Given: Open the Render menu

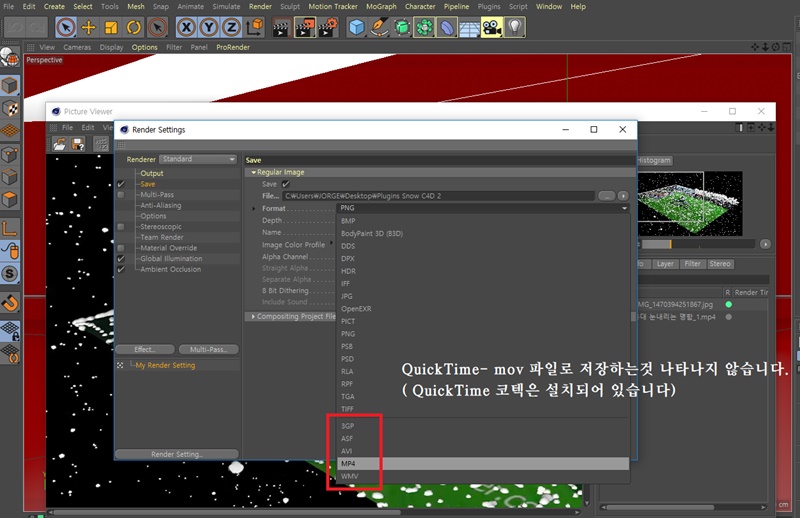Looking at the screenshot, I should pyautogui.click(x=260, y=7).
